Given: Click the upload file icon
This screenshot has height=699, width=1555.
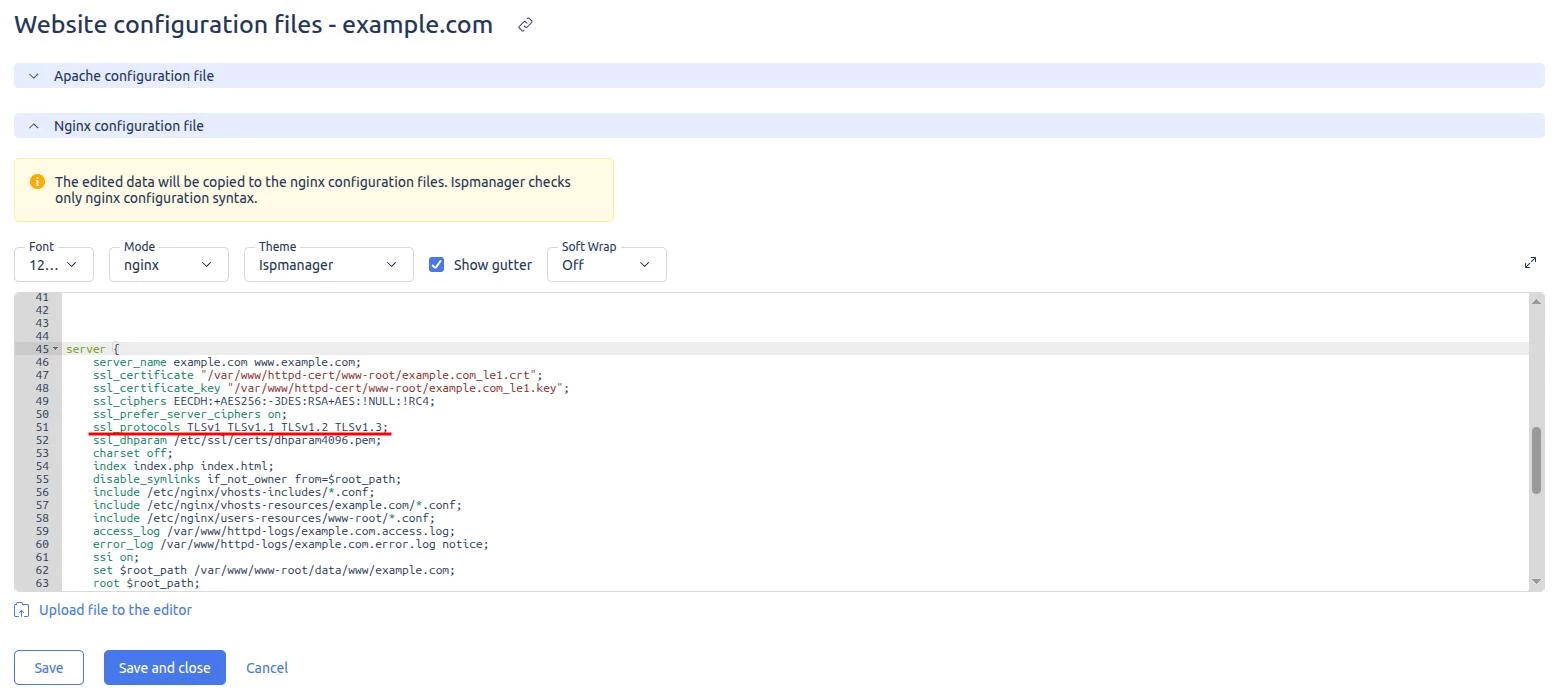Looking at the screenshot, I should (x=22, y=610).
